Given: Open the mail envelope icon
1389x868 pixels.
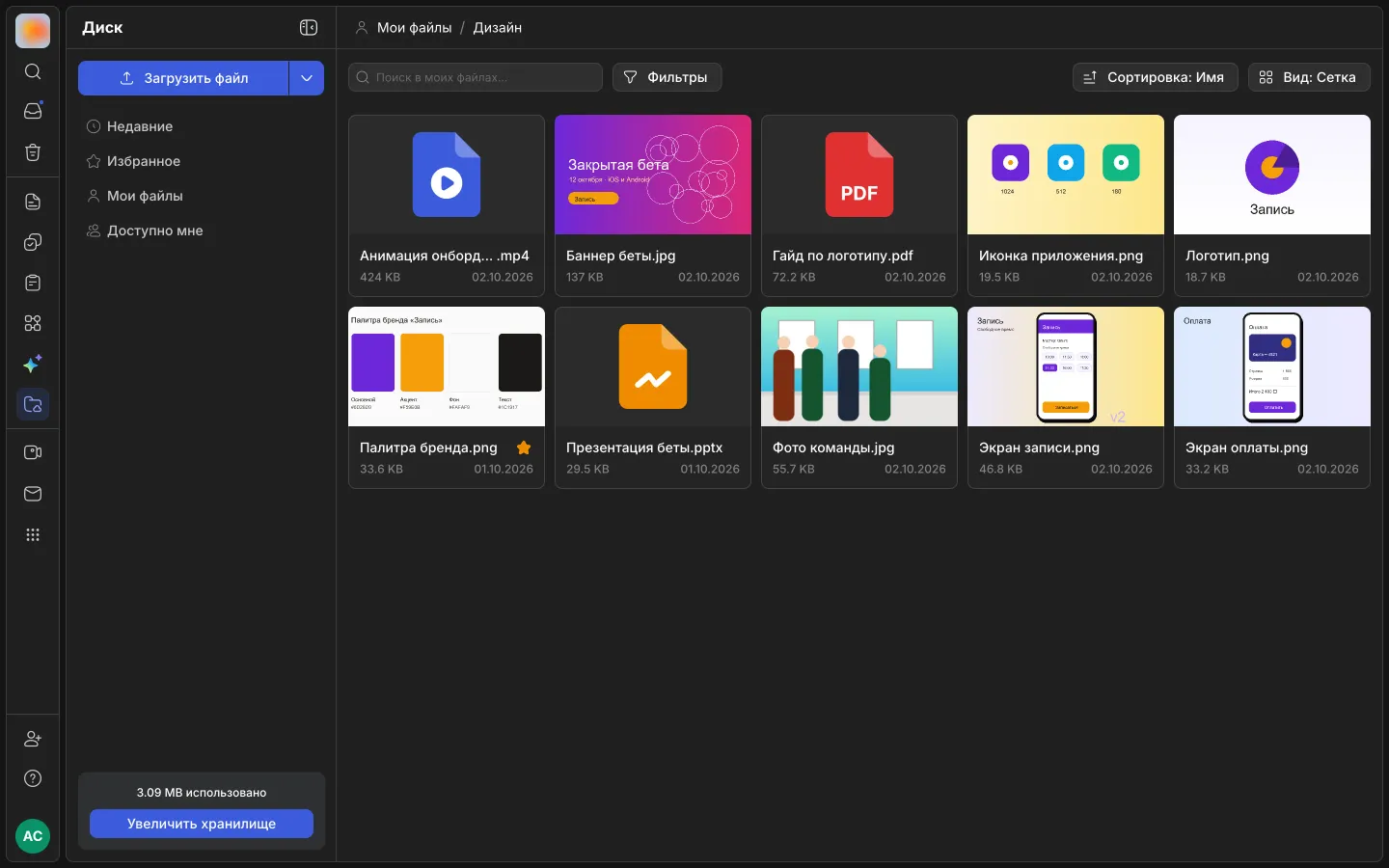Looking at the screenshot, I should click(33, 494).
